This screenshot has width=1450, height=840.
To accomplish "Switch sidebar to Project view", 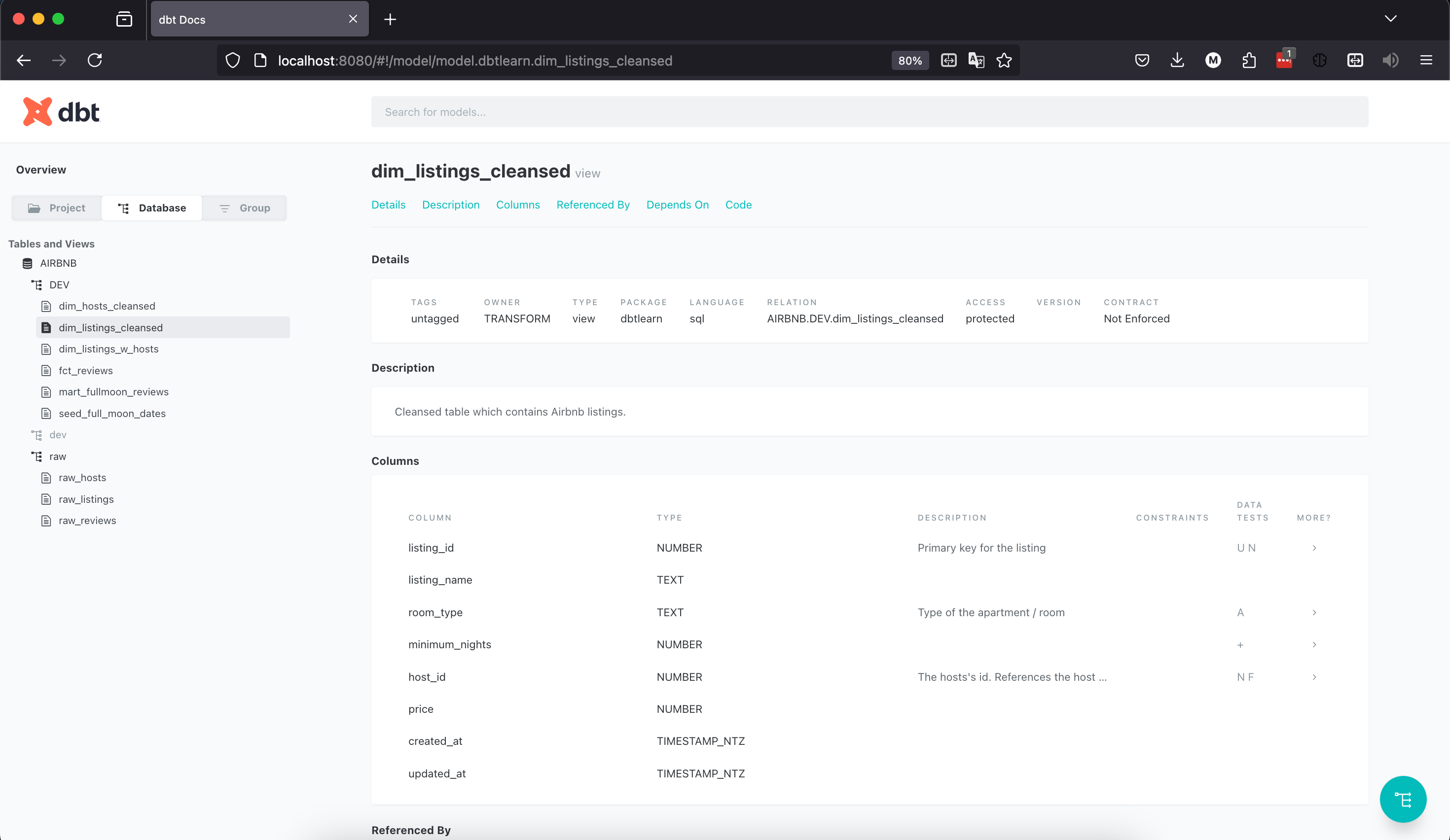I will pyautogui.click(x=57, y=208).
